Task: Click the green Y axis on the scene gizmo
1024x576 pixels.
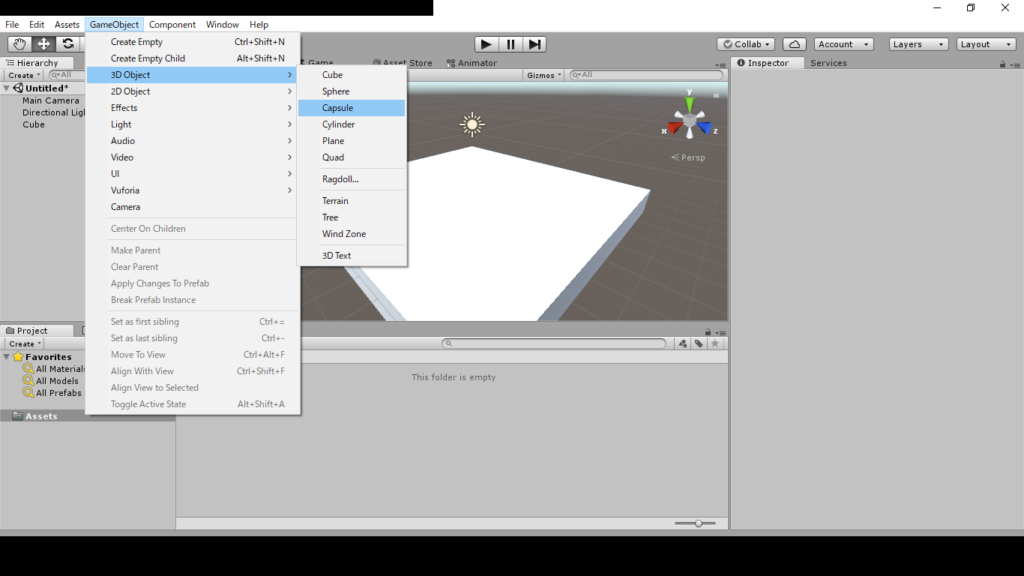Action: 689,102
